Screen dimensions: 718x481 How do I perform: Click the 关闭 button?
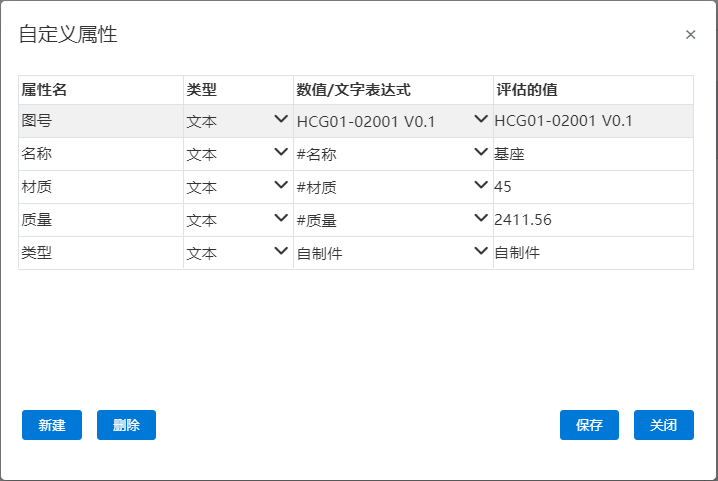[x=664, y=425]
